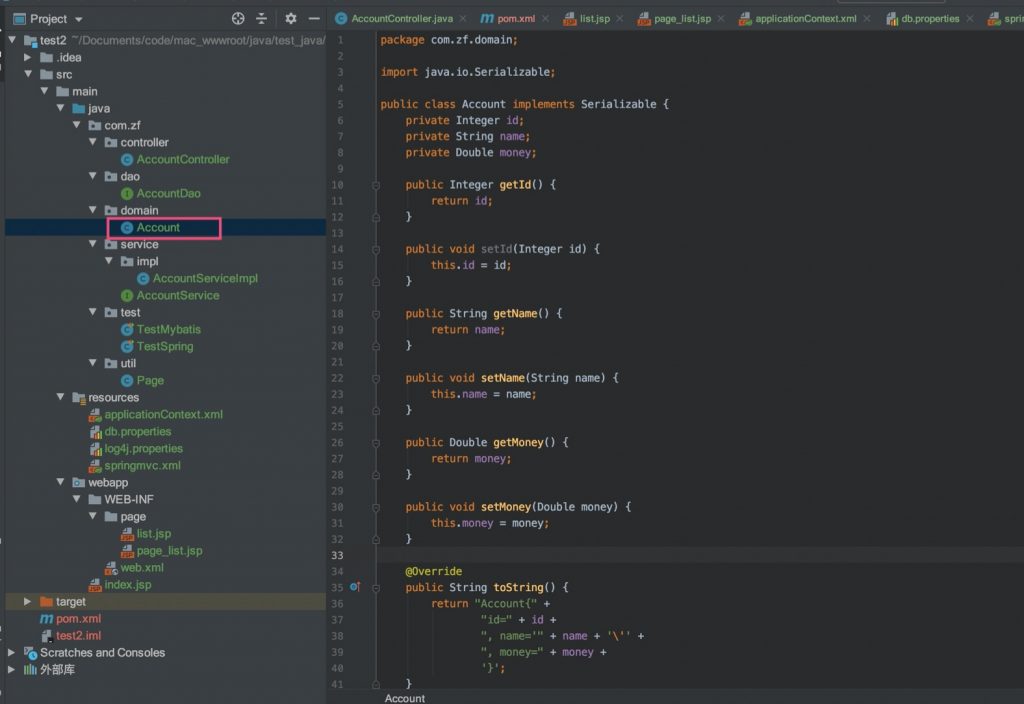The width and height of the screenshot is (1024, 704).
Task: Collapse the dao package
Action: point(93,176)
